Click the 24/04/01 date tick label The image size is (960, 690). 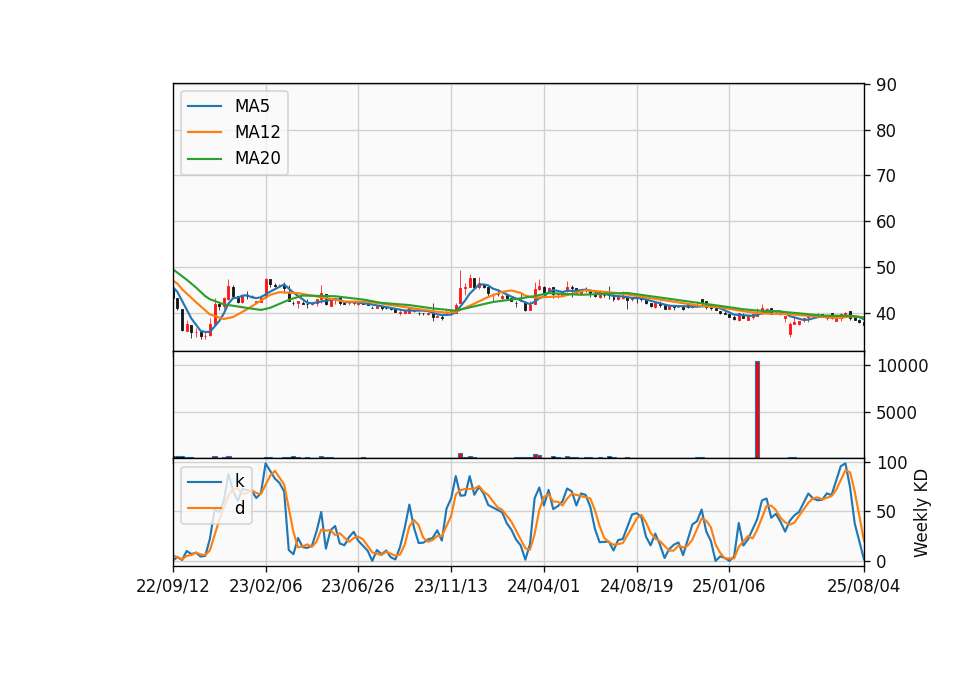coord(544,586)
